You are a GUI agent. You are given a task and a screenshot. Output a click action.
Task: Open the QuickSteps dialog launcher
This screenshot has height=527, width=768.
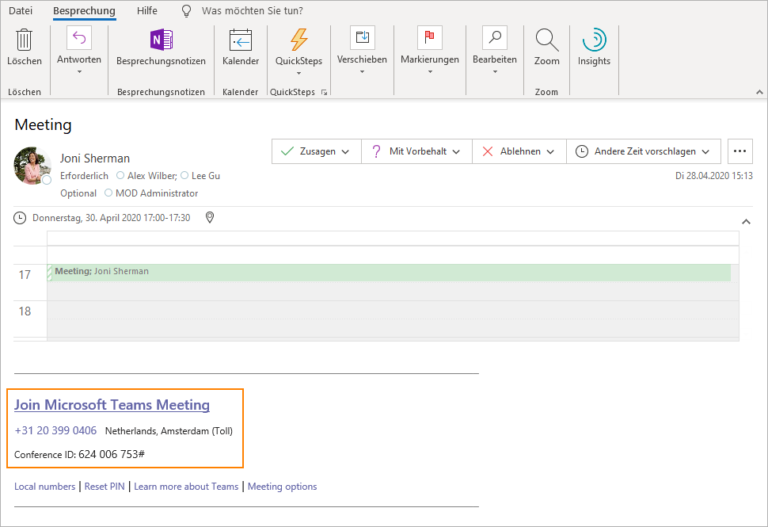pyautogui.click(x=324, y=92)
